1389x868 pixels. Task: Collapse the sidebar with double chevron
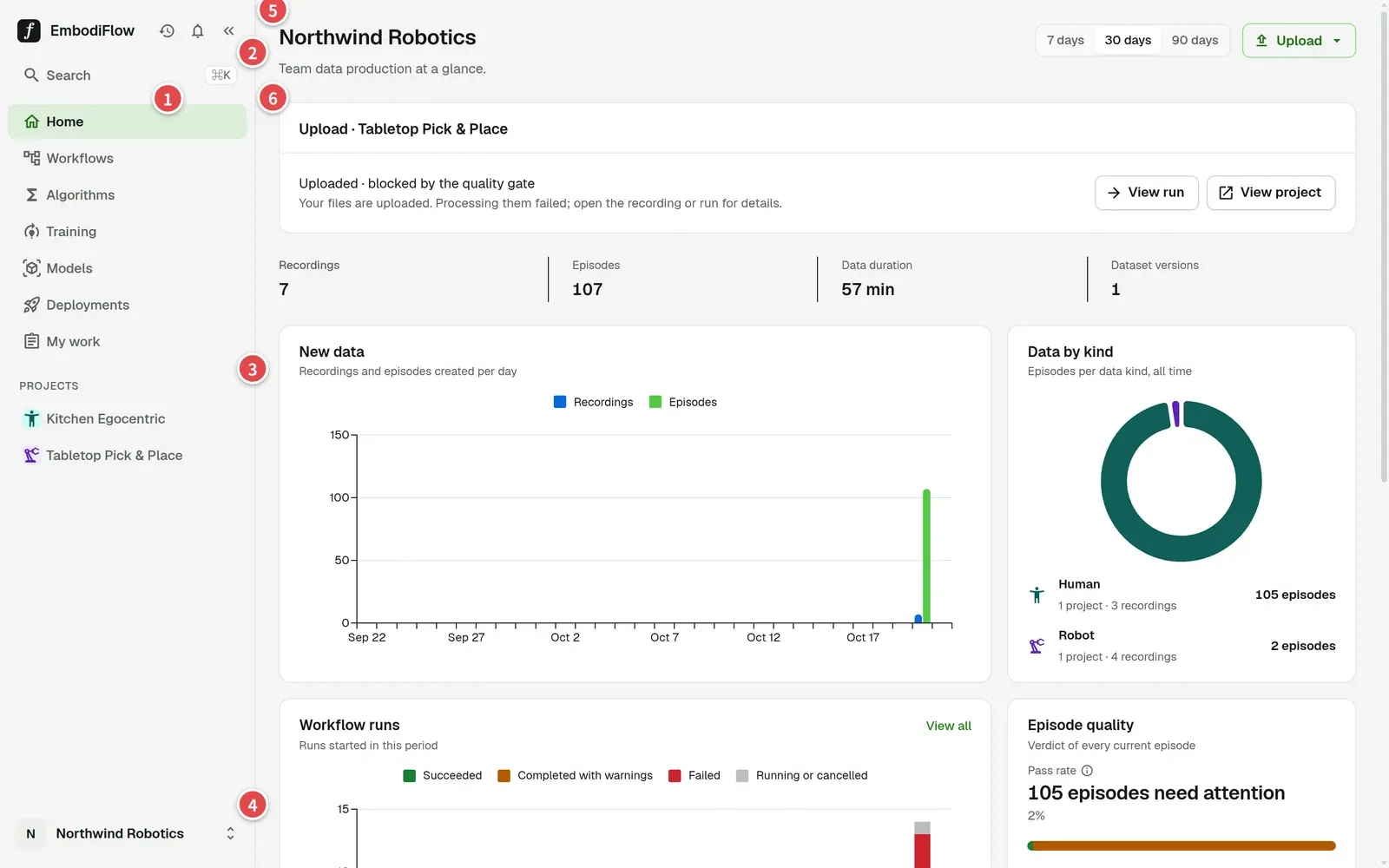228,31
